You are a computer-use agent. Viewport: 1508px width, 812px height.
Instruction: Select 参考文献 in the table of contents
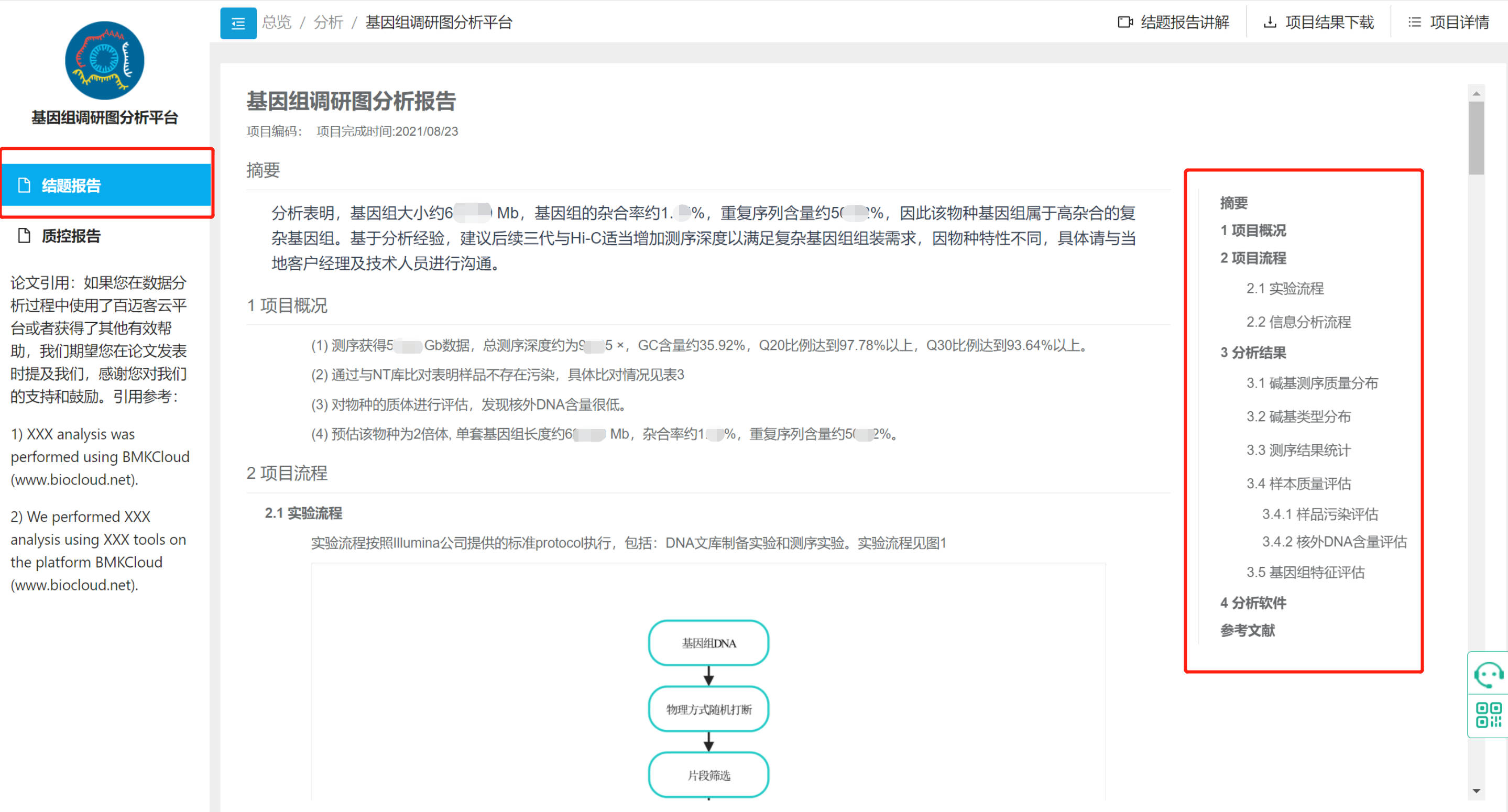click(1247, 631)
